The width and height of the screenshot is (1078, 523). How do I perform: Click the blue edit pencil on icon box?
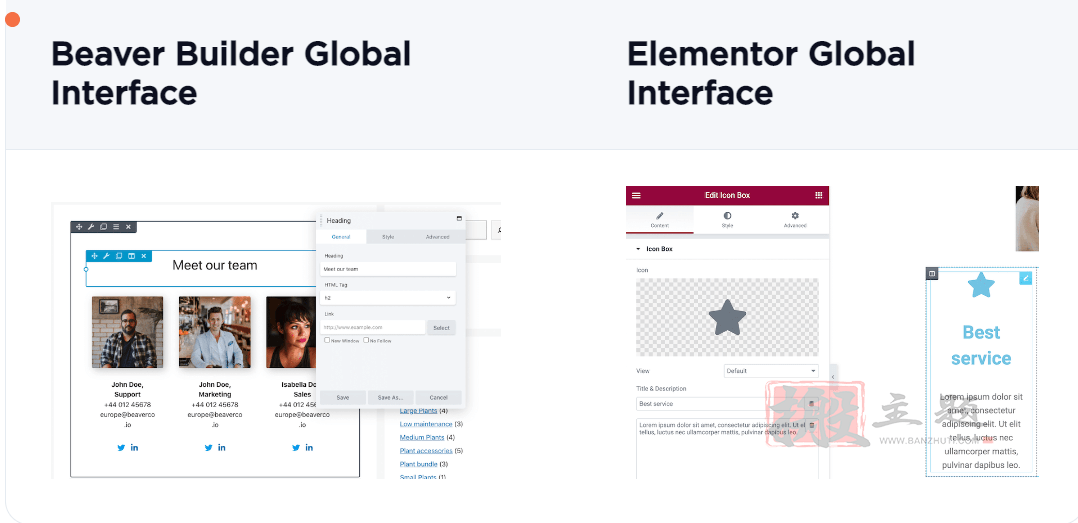[x=1026, y=278]
